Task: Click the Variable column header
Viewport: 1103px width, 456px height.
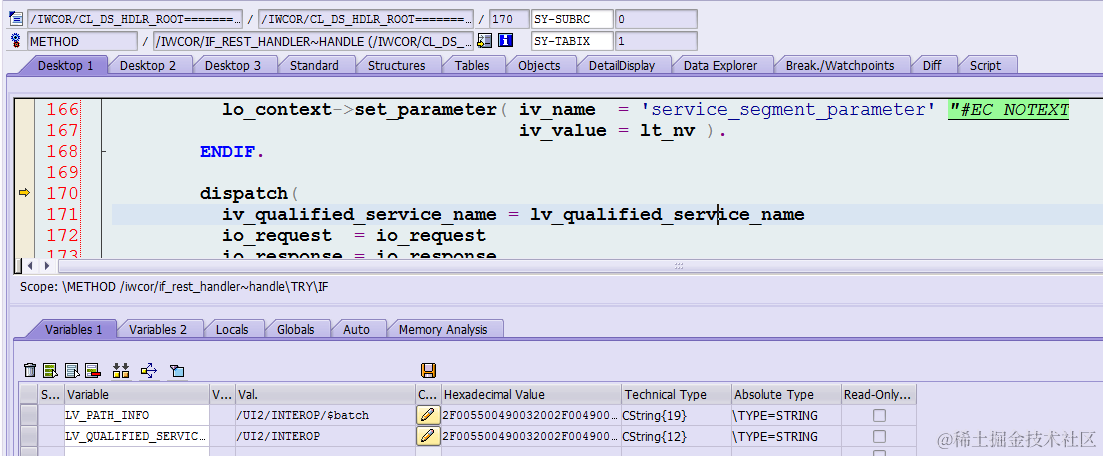Action: coord(137,395)
